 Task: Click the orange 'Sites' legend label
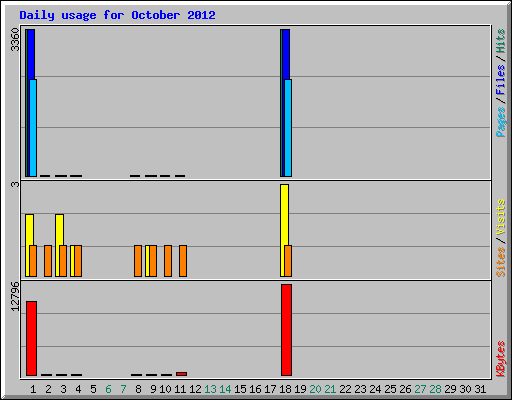501,262
